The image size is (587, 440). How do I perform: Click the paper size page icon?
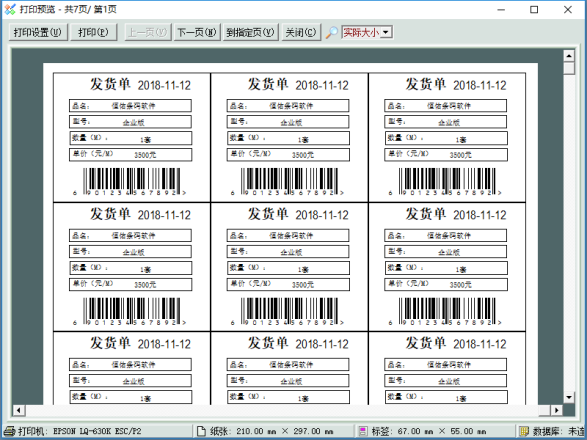[201, 431]
